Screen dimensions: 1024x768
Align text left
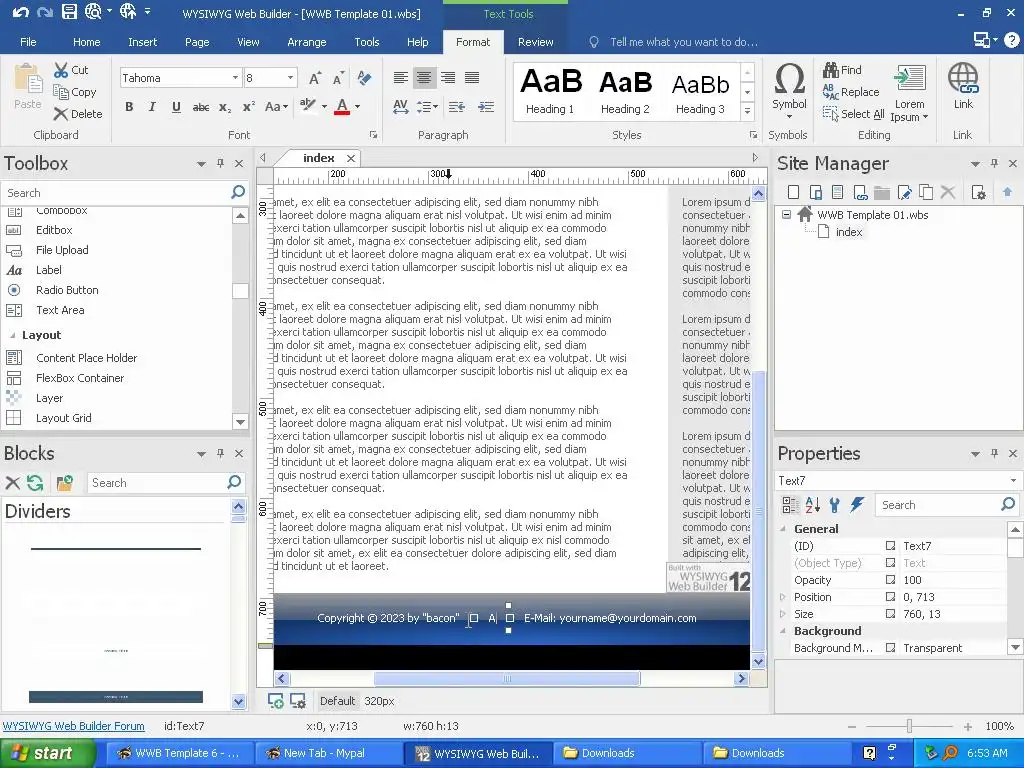[400, 78]
